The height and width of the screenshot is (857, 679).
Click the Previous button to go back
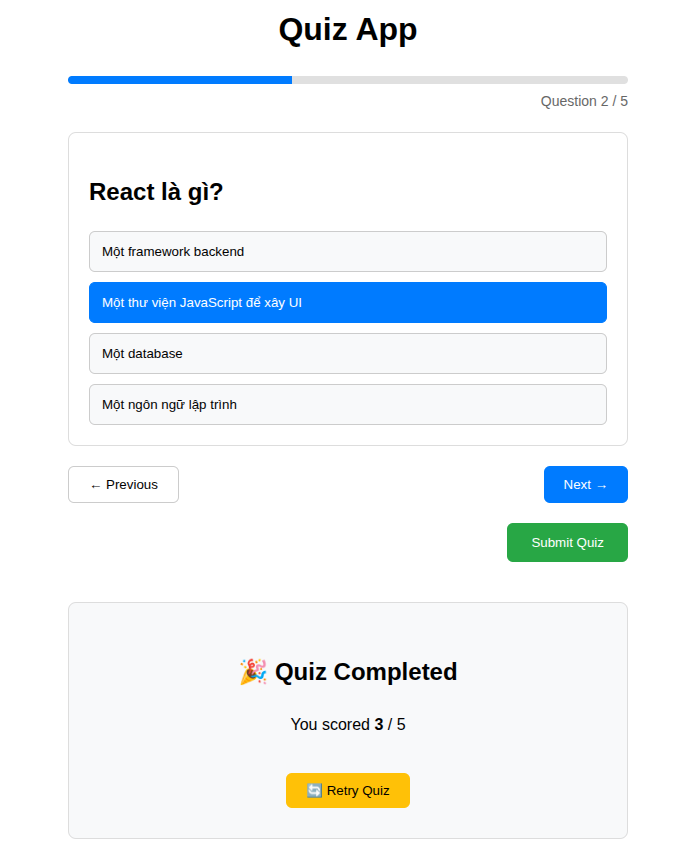[x=123, y=484]
